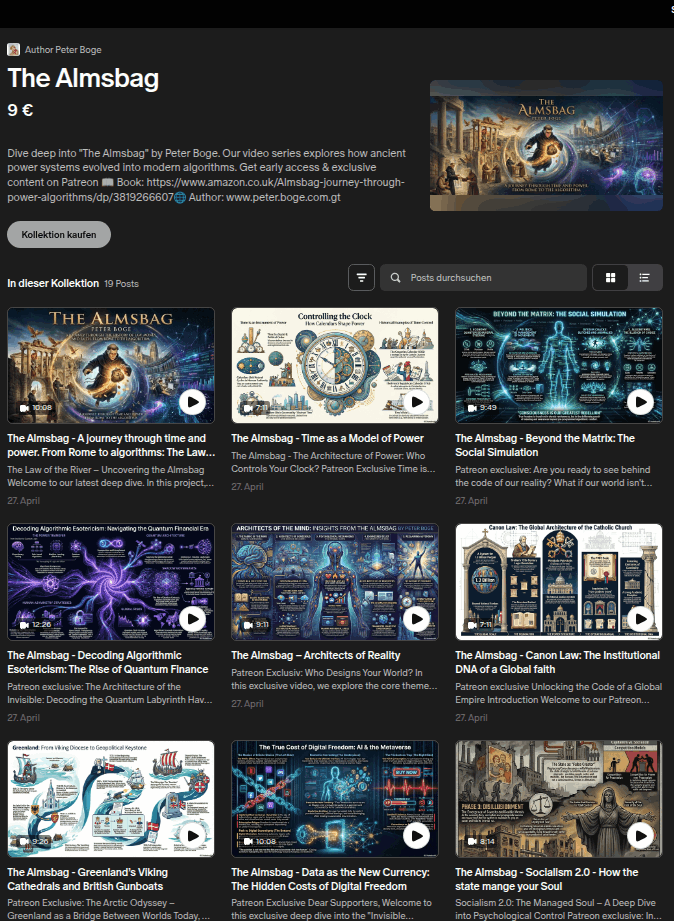
Task: Click 27. April date under Architects of Reality
Action: coord(247,703)
